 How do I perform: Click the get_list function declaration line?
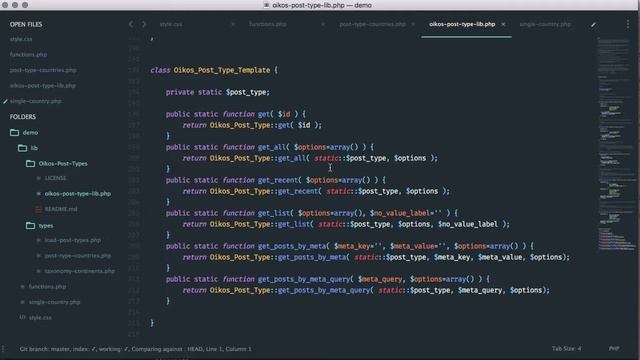coord(311,213)
